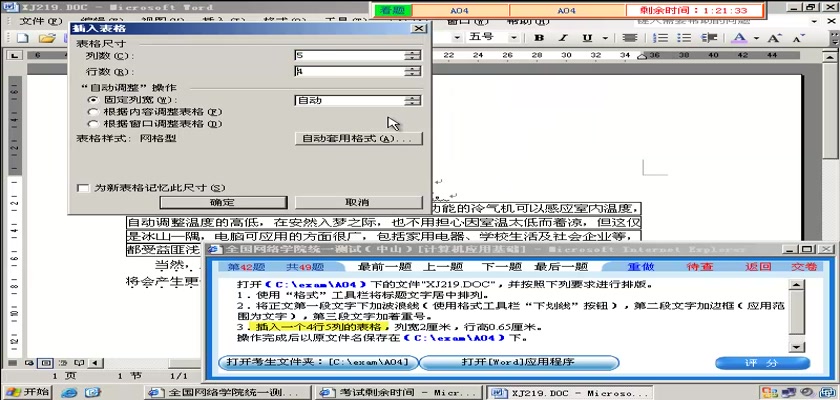Apply bulleted list formatting
The width and height of the screenshot is (840, 400).
[x=684, y=38]
